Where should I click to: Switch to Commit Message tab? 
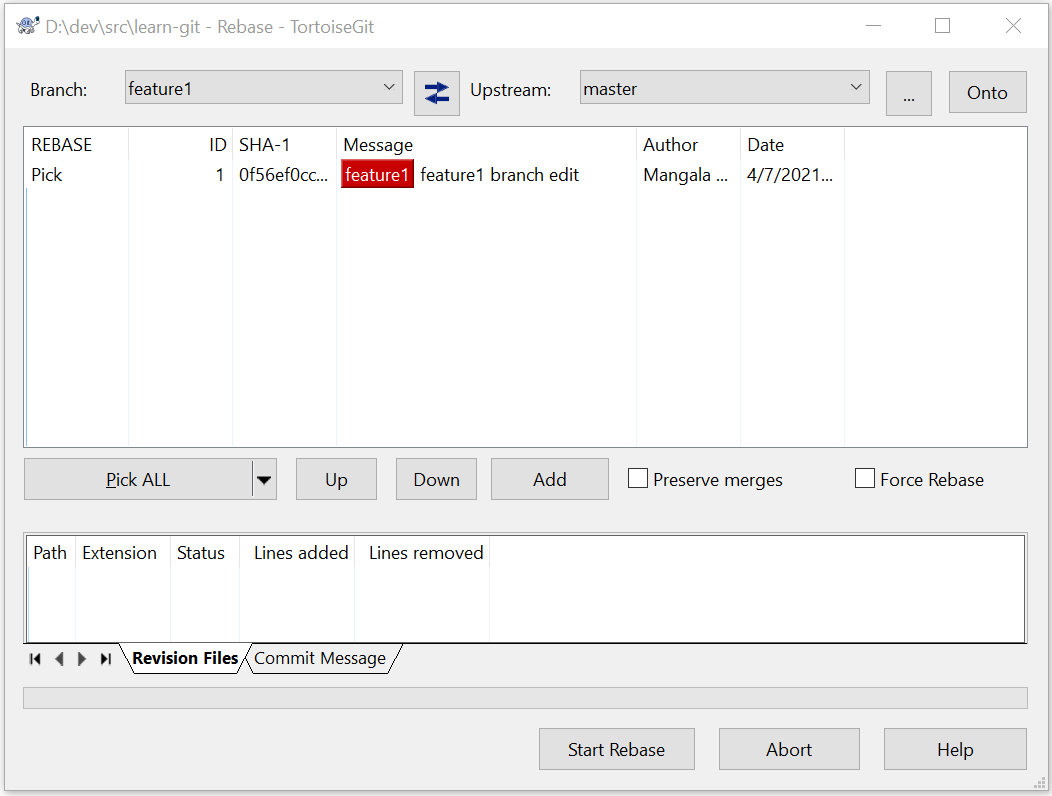[320, 658]
